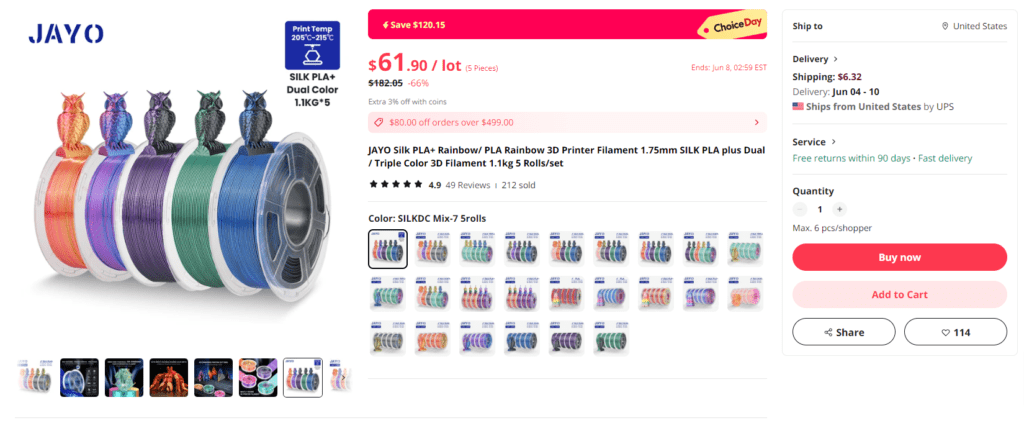Expand the Delivery details chevron
Image resolution: width=1024 pixels, height=423 pixels.
pyautogui.click(x=836, y=59)
